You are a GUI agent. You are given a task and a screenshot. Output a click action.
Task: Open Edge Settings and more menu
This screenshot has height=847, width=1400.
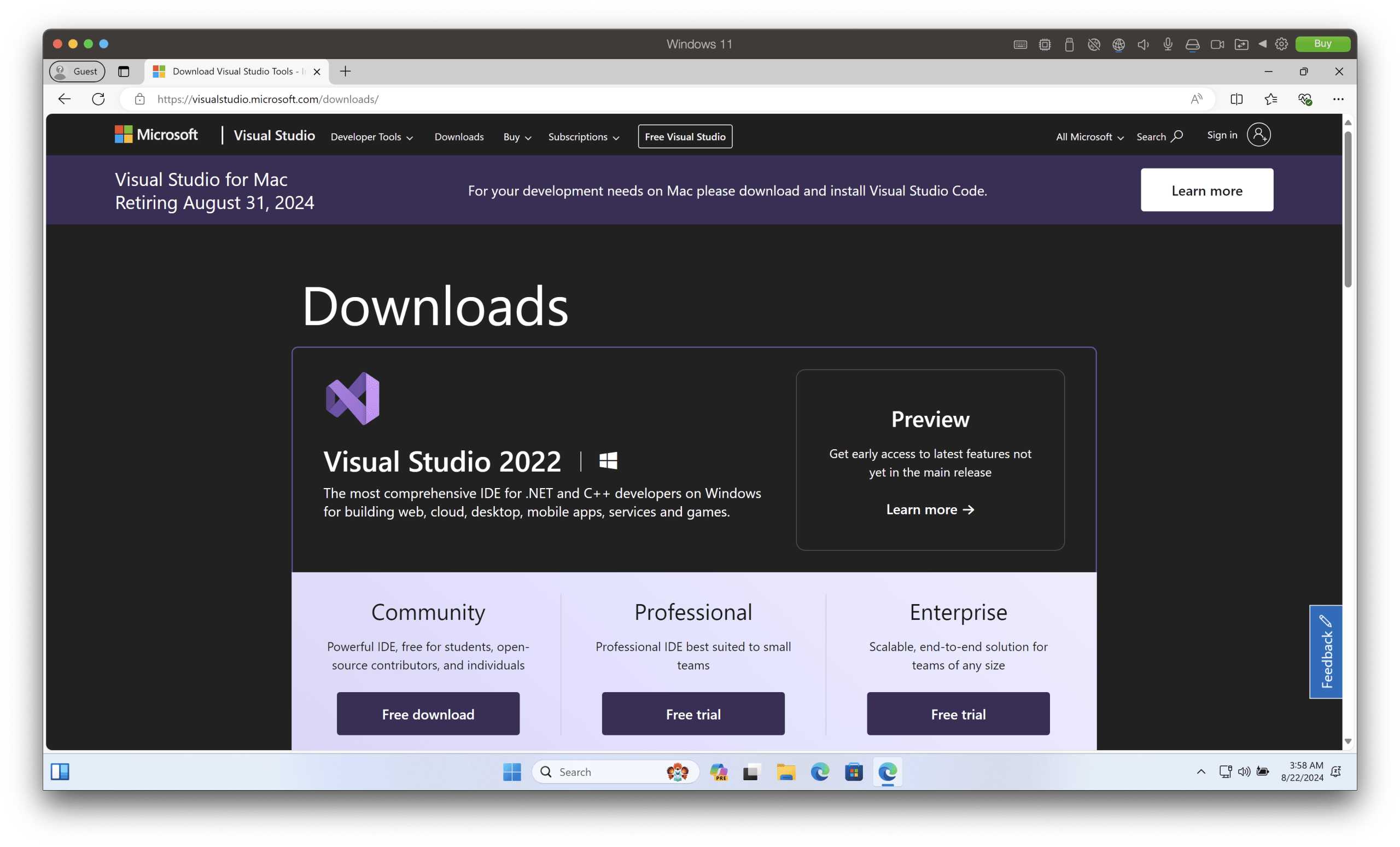1339,99
